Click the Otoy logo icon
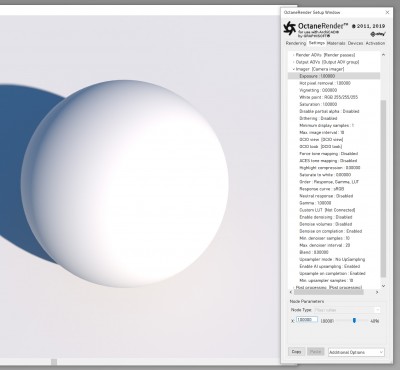The width and height of the screenshot is (400, 370). (378, 34)
